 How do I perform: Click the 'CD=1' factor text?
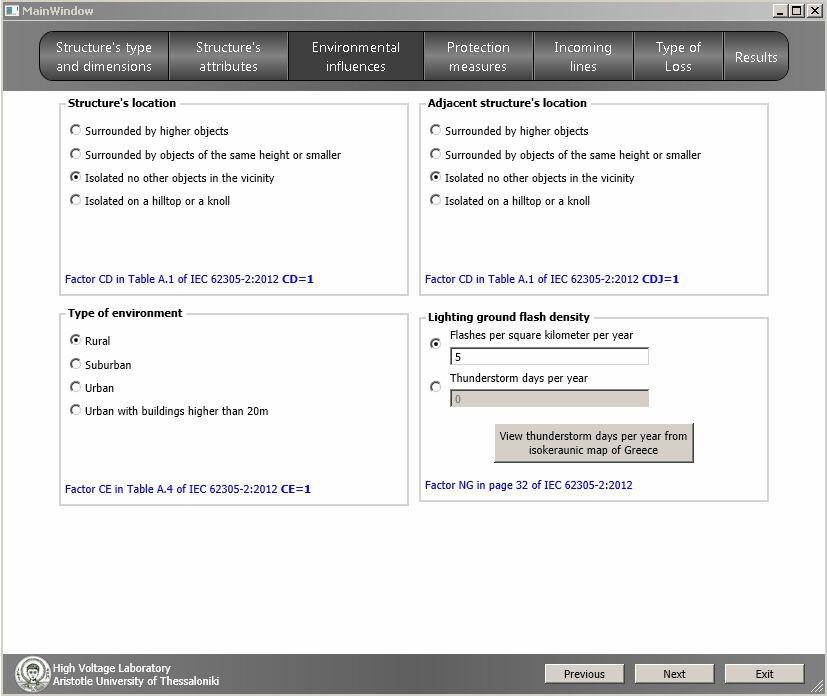click(298, 279)
